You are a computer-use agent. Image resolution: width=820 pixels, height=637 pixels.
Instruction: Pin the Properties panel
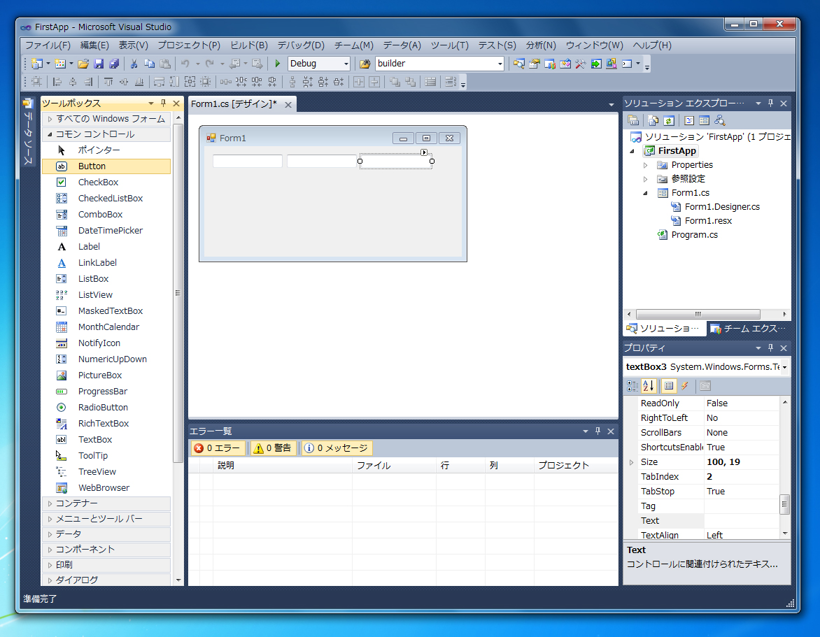pyautogui.click(x=771, y=348)
